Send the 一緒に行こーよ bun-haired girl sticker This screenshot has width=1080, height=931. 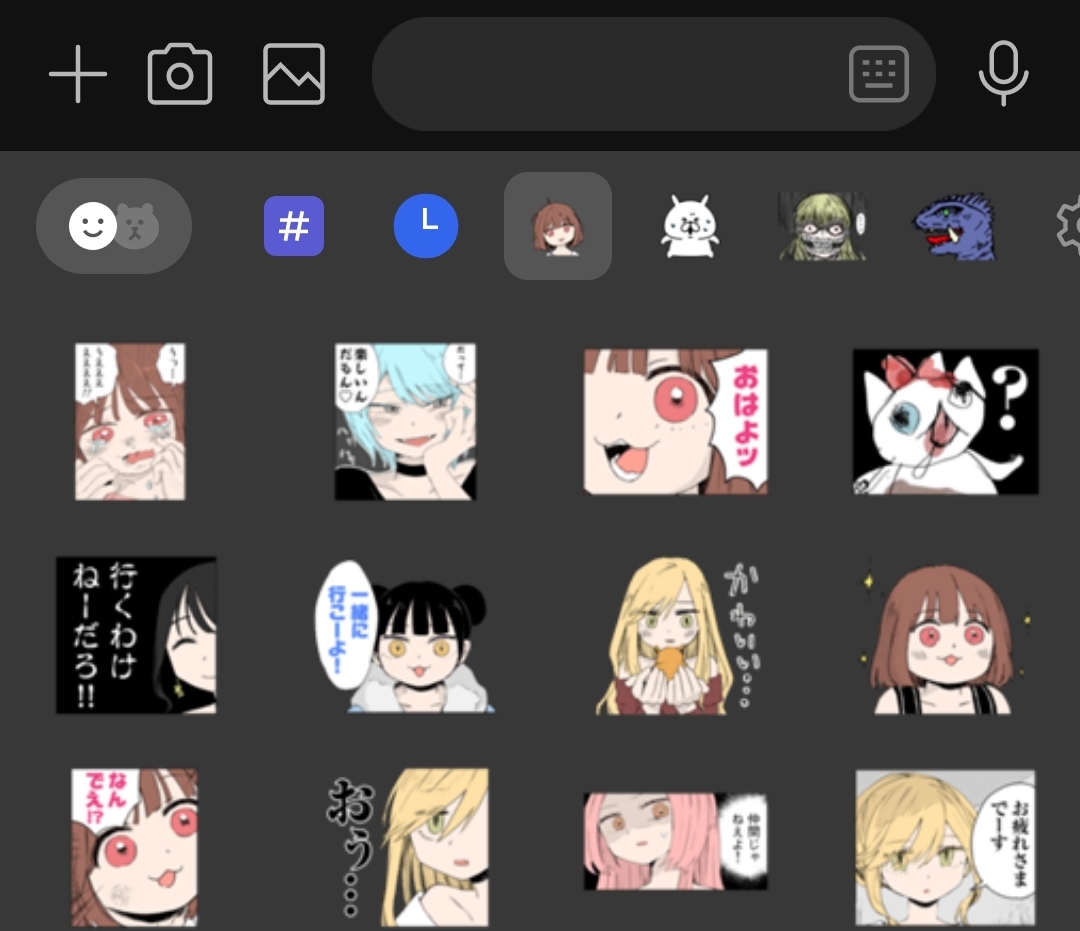pyautogui.click(x=405, y=635)
